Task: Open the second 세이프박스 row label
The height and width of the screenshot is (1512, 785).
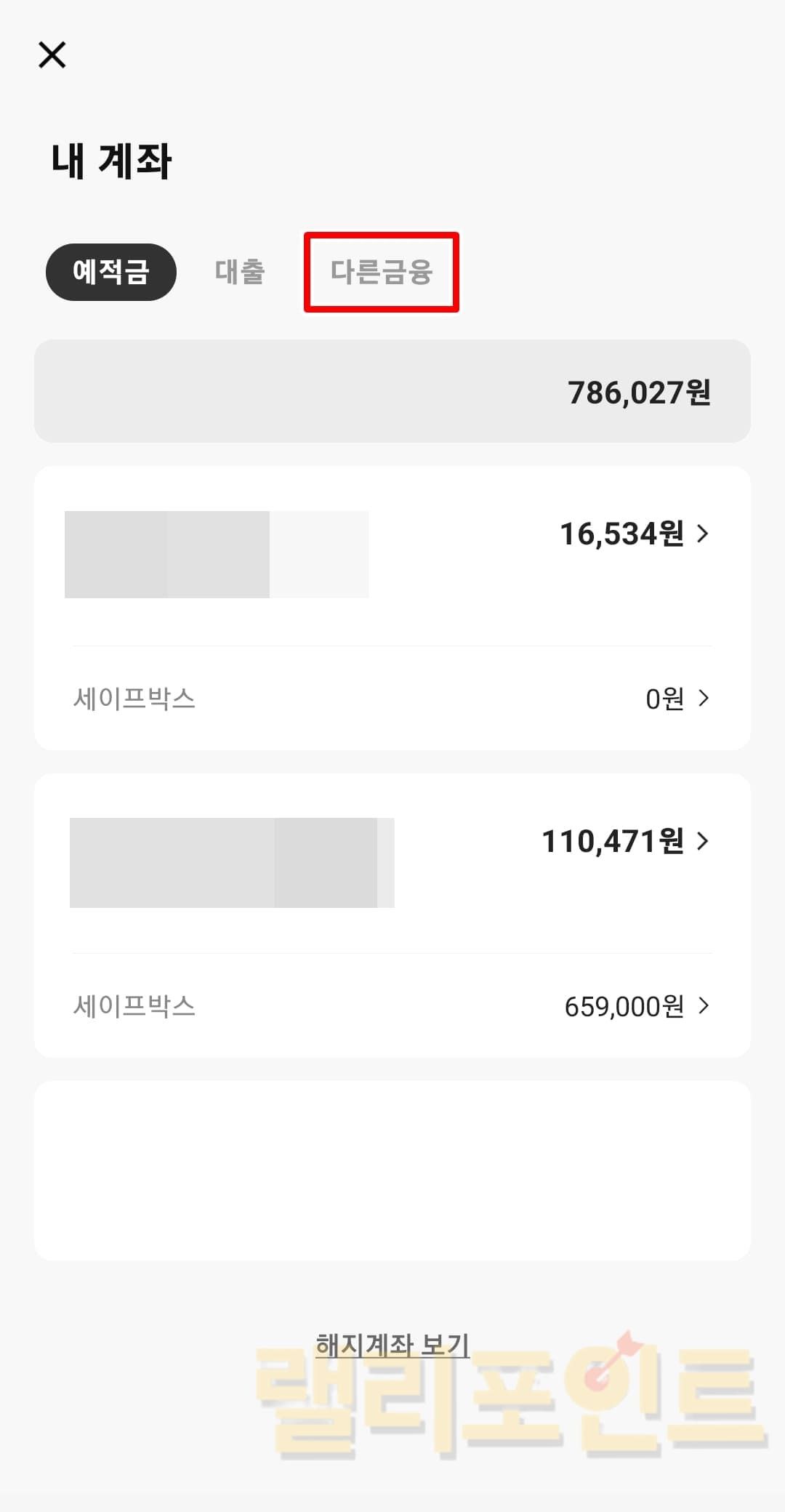Action: tap(134, 1006)
